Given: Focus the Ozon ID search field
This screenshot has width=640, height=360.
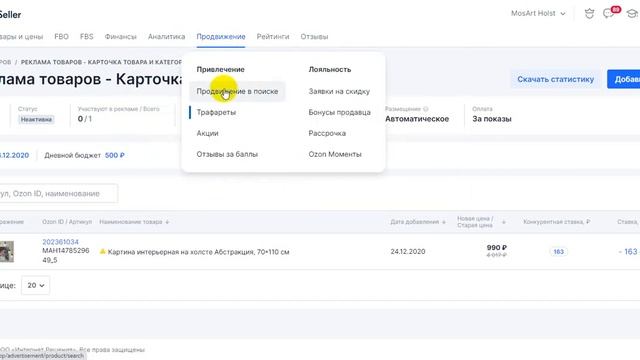Looking at the screenshot, I should (59, 193).
